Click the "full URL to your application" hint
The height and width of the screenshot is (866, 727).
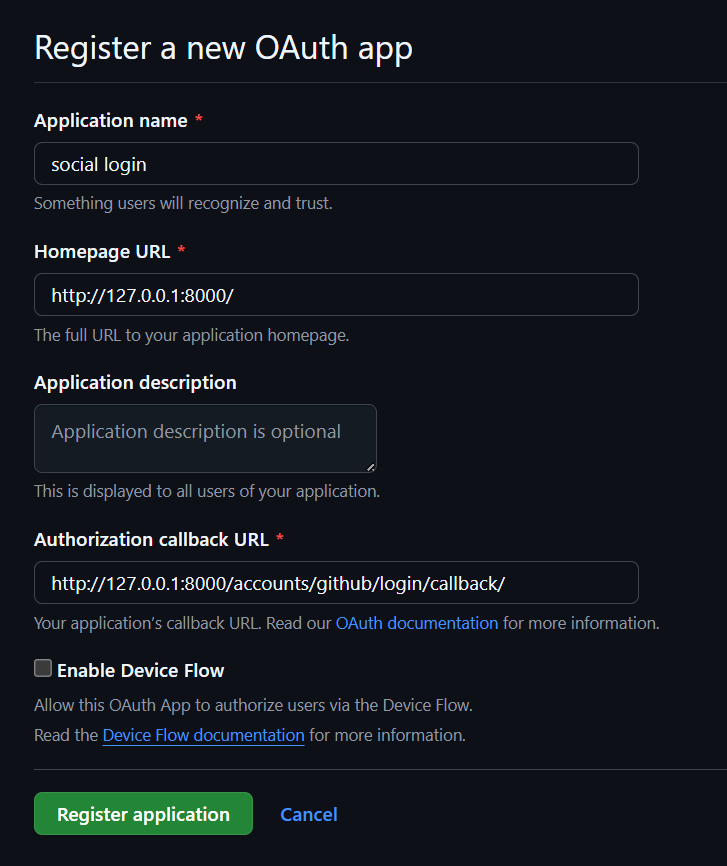[x=191, y=335]
